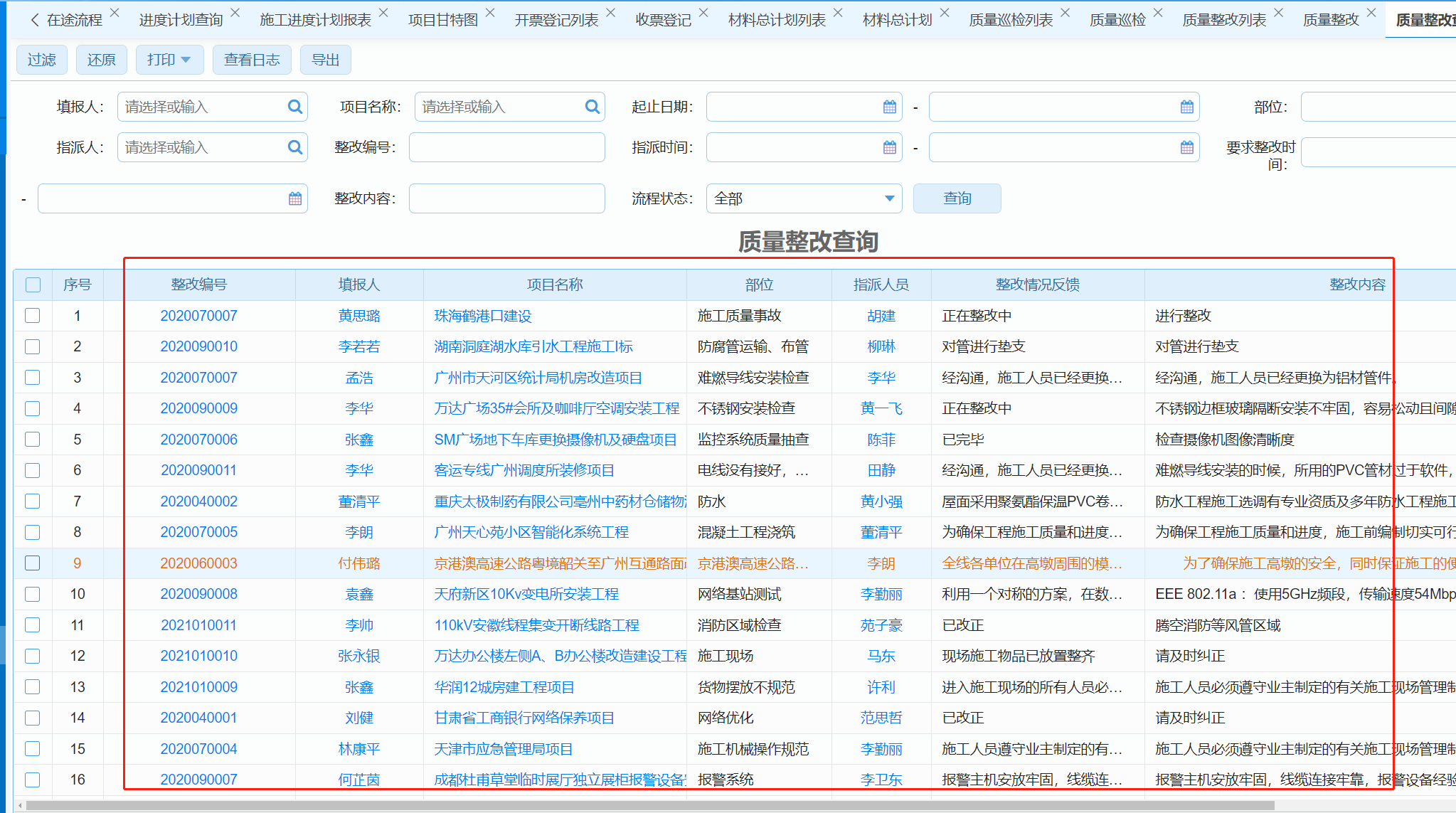The height and width of the screenshot is (813, 1456).
Task: Expand the 流程状态 dropdown
Action: click(x=889, y=198)
